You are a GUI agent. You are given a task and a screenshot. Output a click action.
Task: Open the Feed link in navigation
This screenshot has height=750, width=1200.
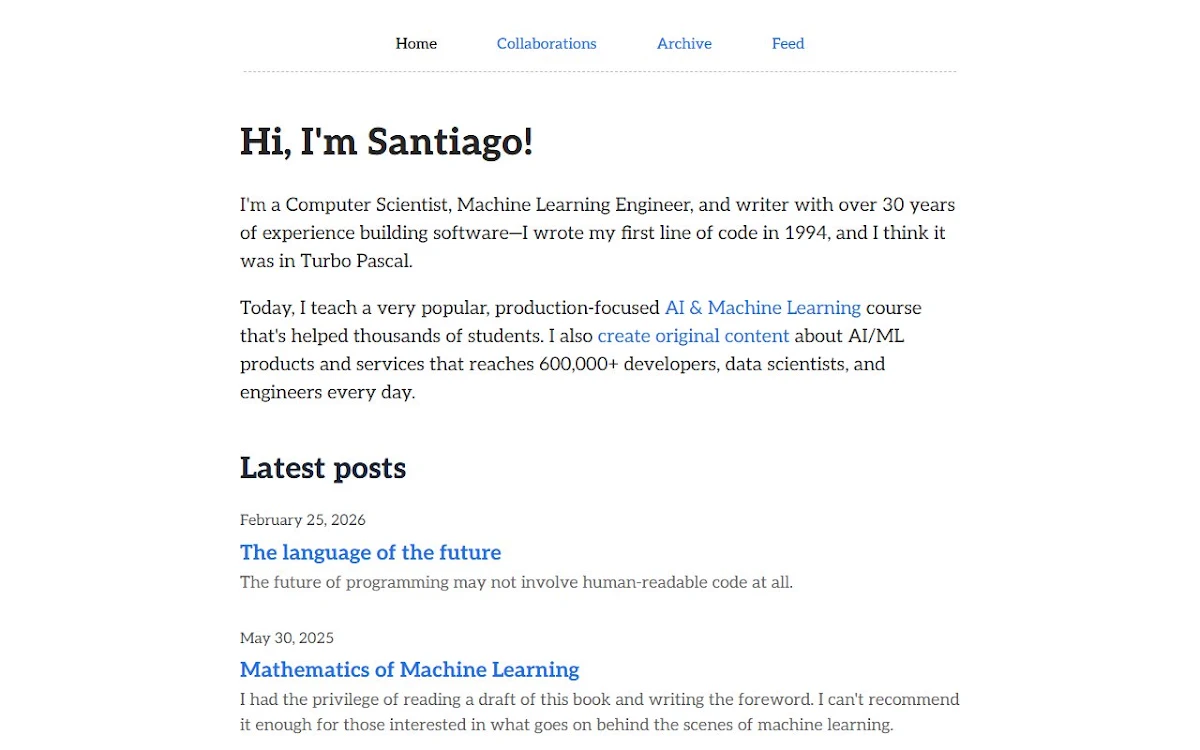coord(788,43)
